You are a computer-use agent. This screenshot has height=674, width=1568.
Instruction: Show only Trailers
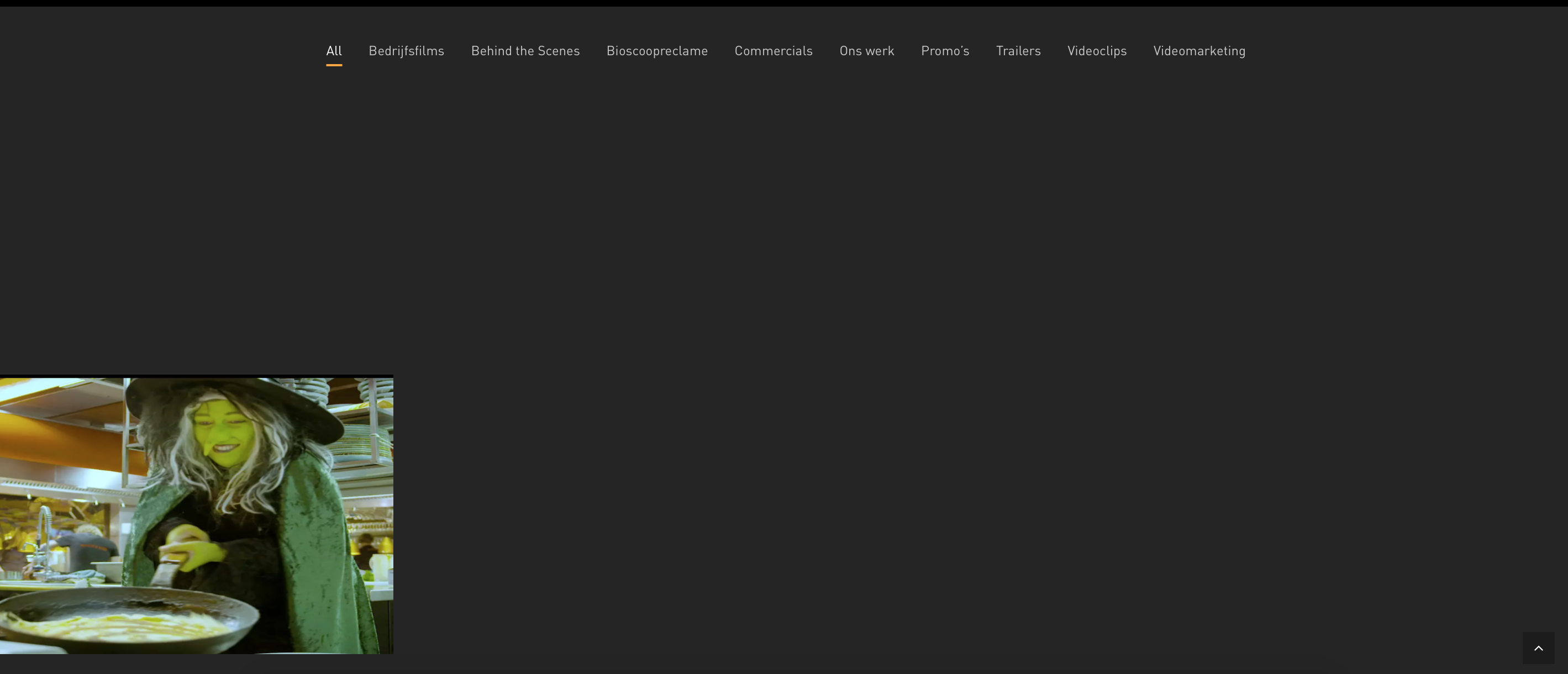tap(1018, 50)
